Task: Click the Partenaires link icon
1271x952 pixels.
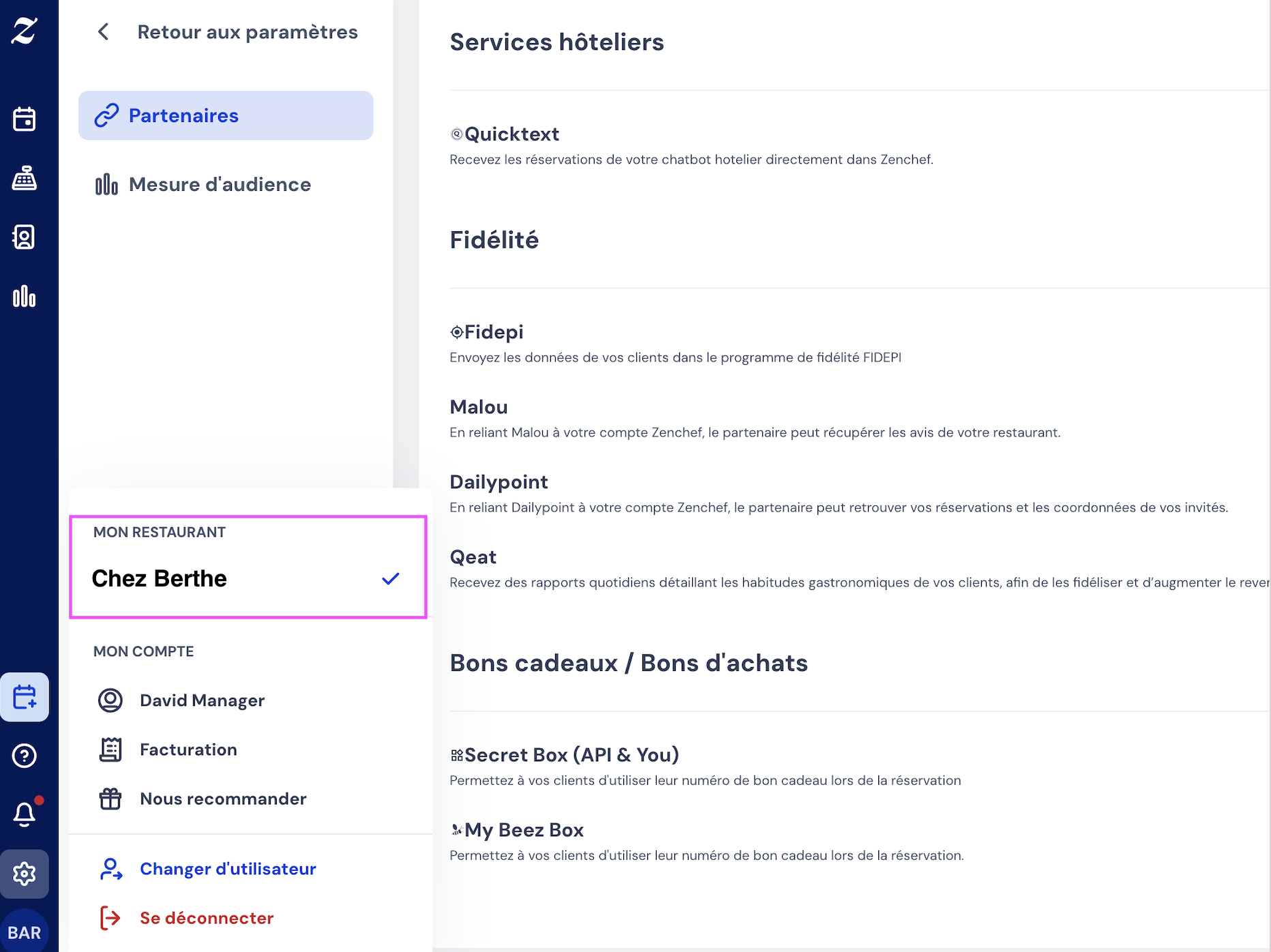Action: (x=106, y=115)
